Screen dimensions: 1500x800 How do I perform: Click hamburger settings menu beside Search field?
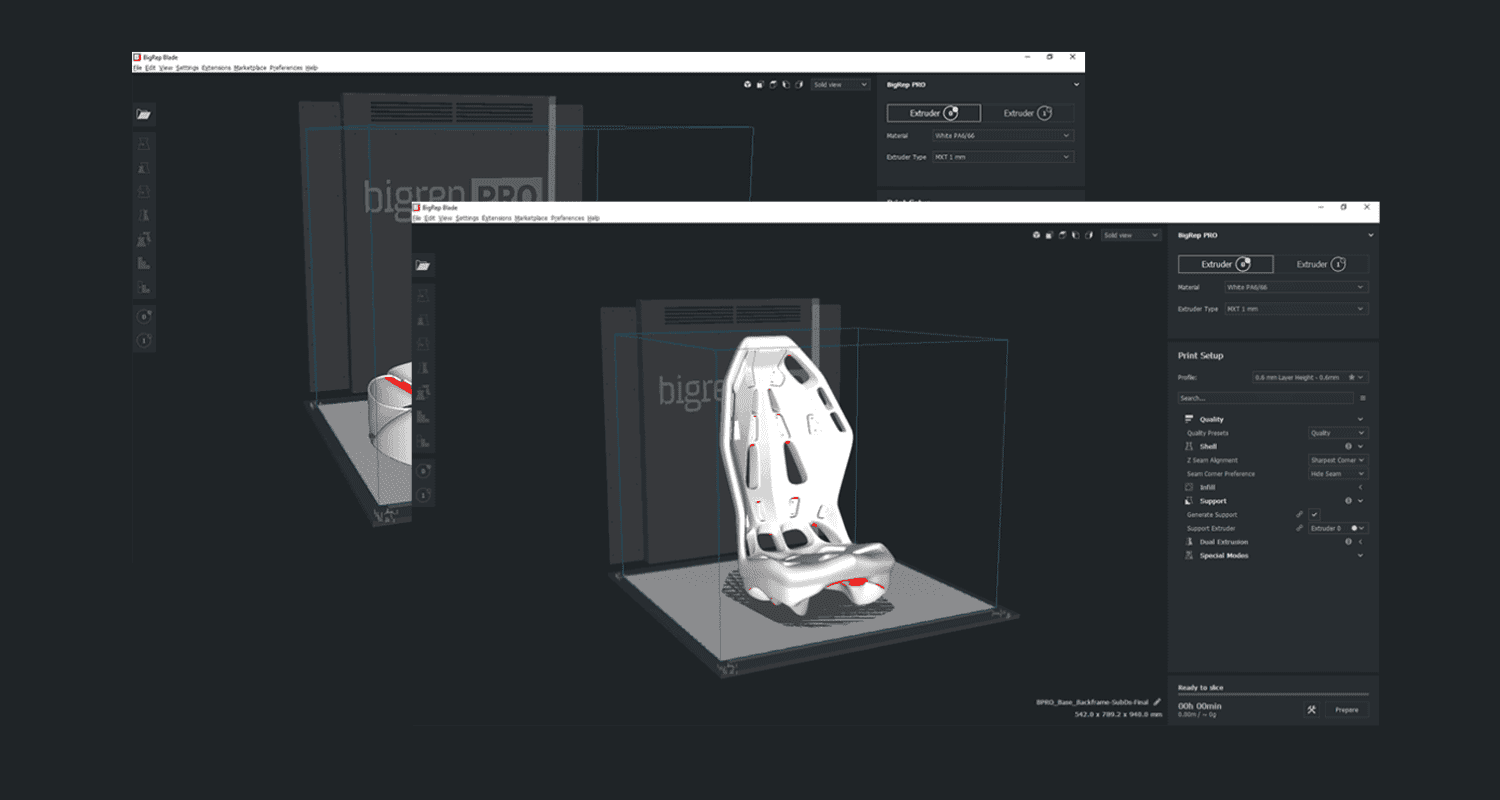[1362, 398]
